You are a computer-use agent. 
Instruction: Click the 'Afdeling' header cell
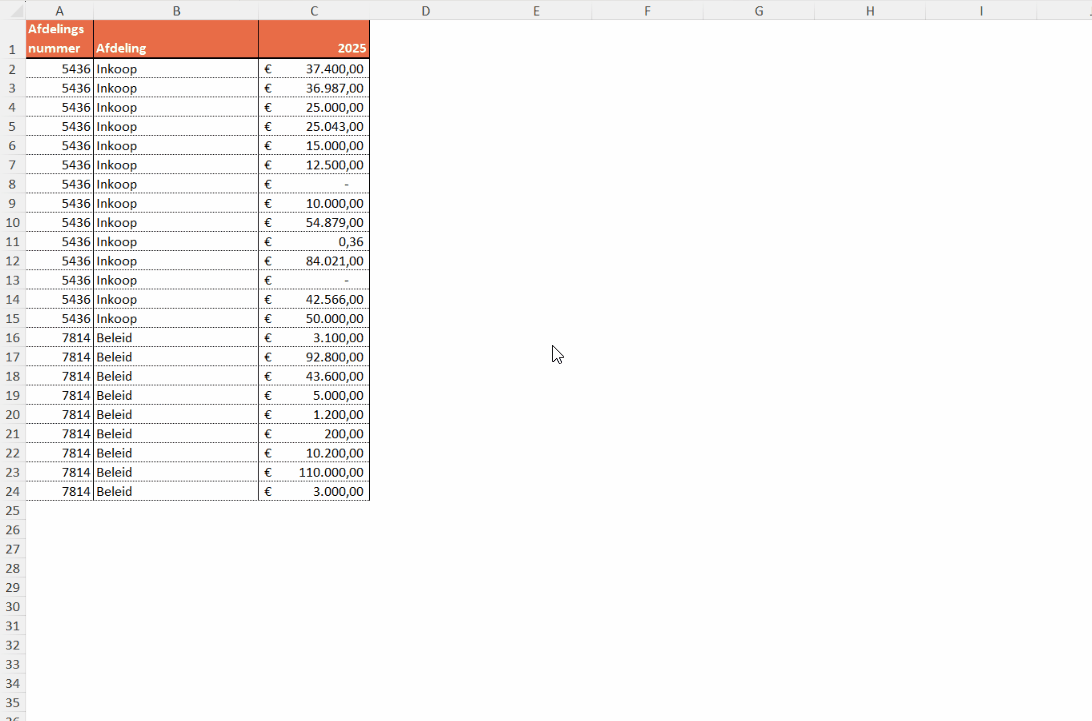click(x=176, y=39)
